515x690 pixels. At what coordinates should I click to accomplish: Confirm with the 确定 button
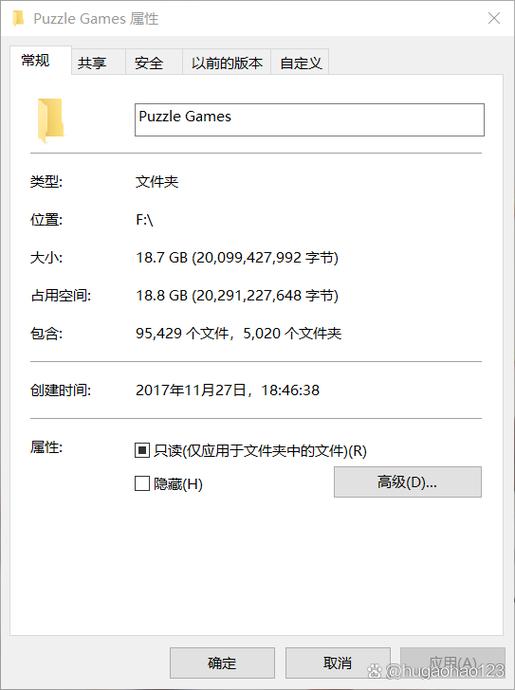(x=222, y=663)
